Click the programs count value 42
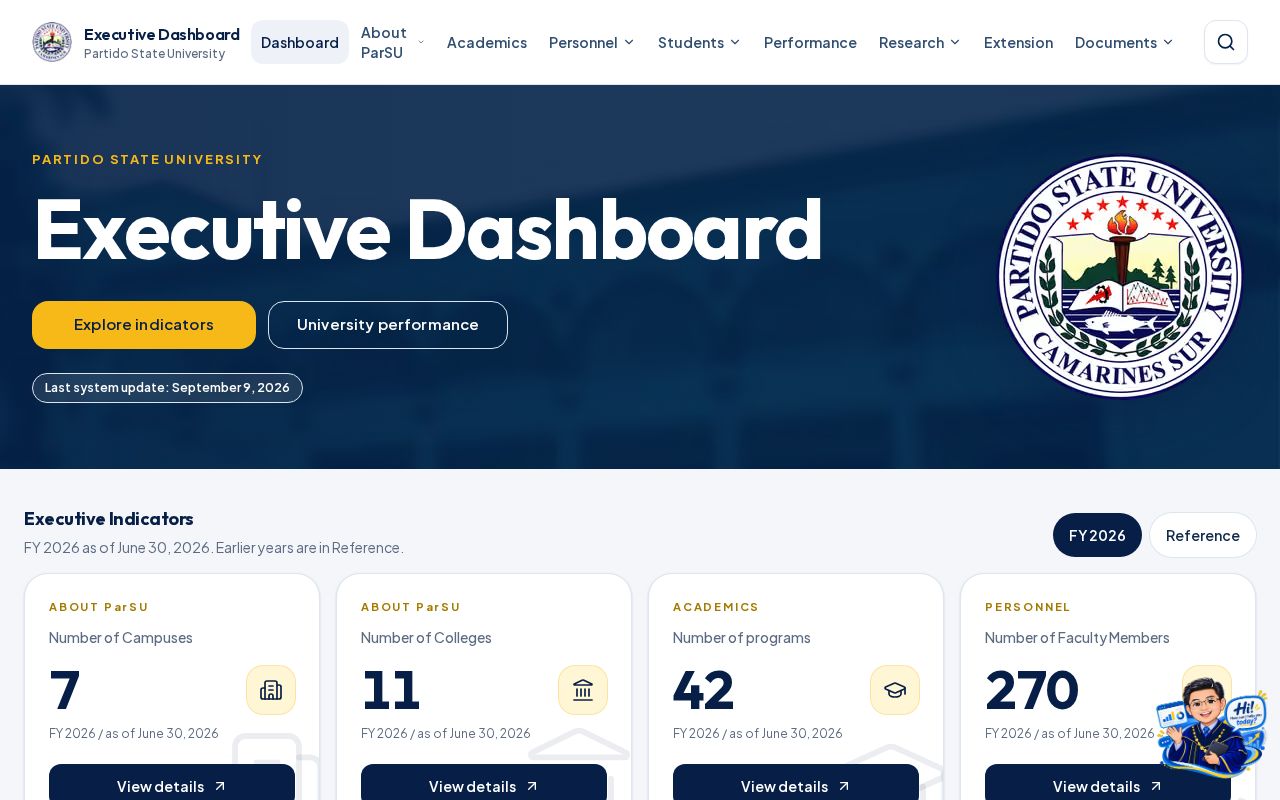1280x800 pixels. click(x=704, y=690)
